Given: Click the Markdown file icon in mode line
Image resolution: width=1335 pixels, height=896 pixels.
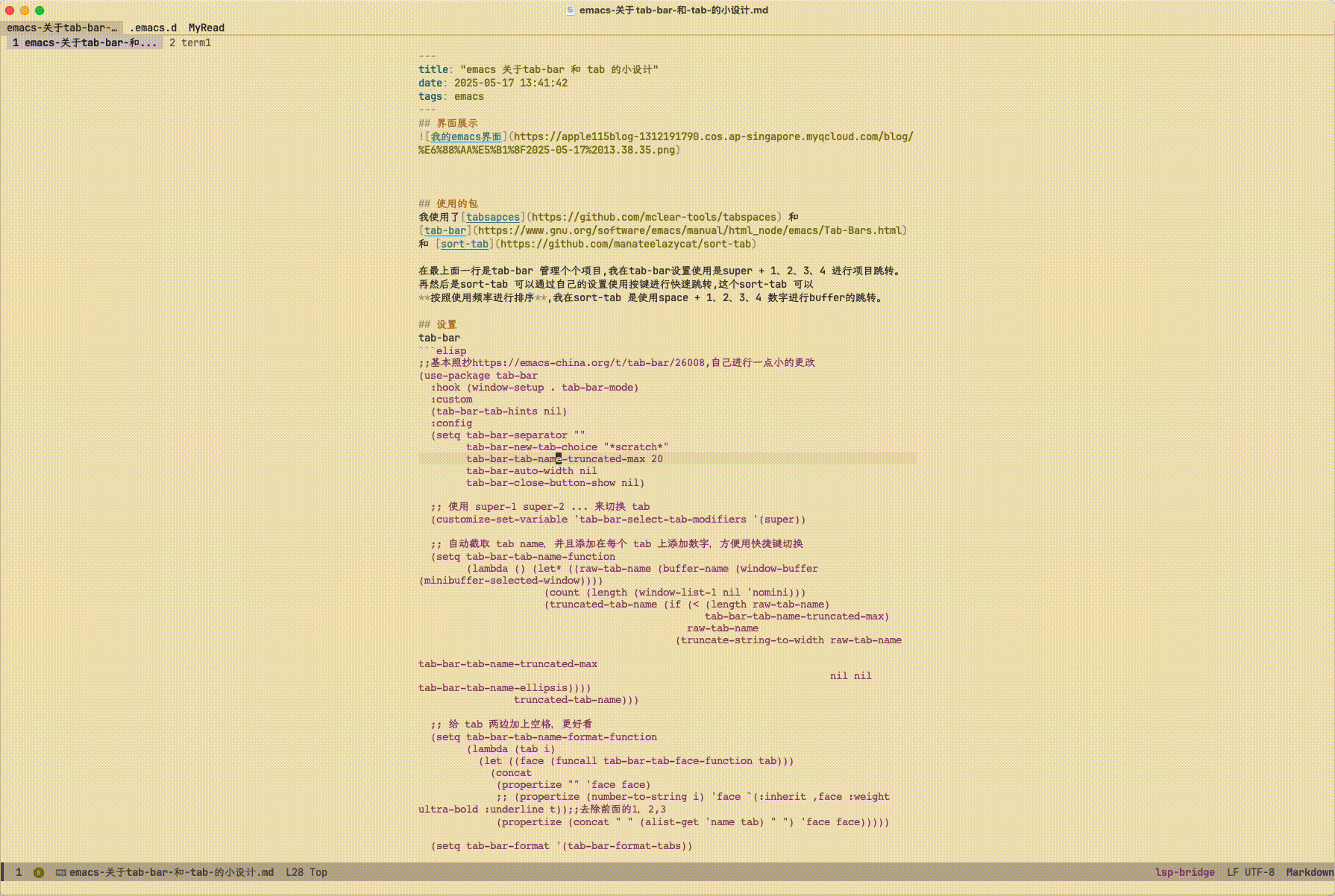Looking at the screenshot, I should click(x=60, y=872).
